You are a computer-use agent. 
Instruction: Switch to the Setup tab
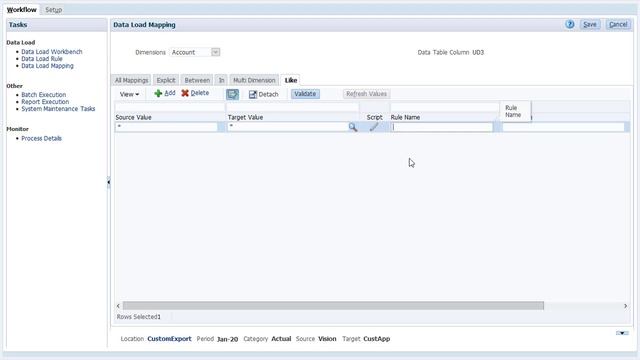click(x=53, y=9)
